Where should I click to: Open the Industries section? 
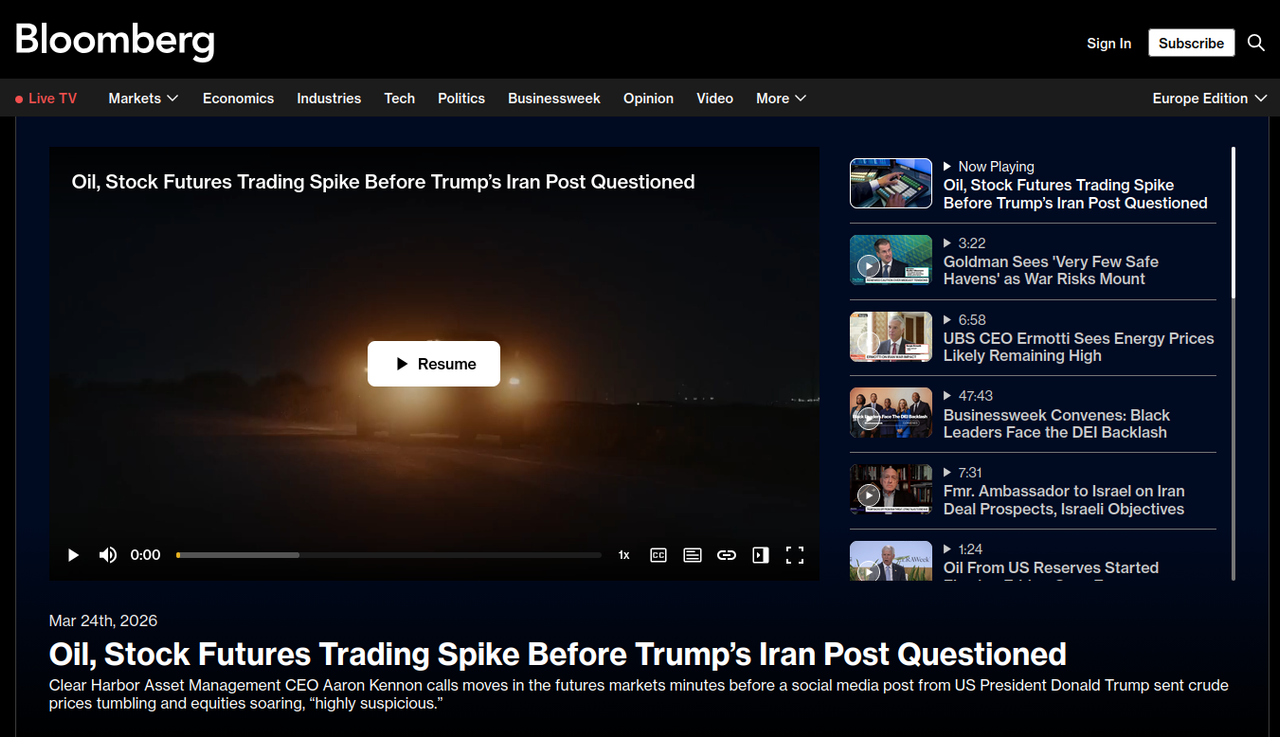coord(329,98)
